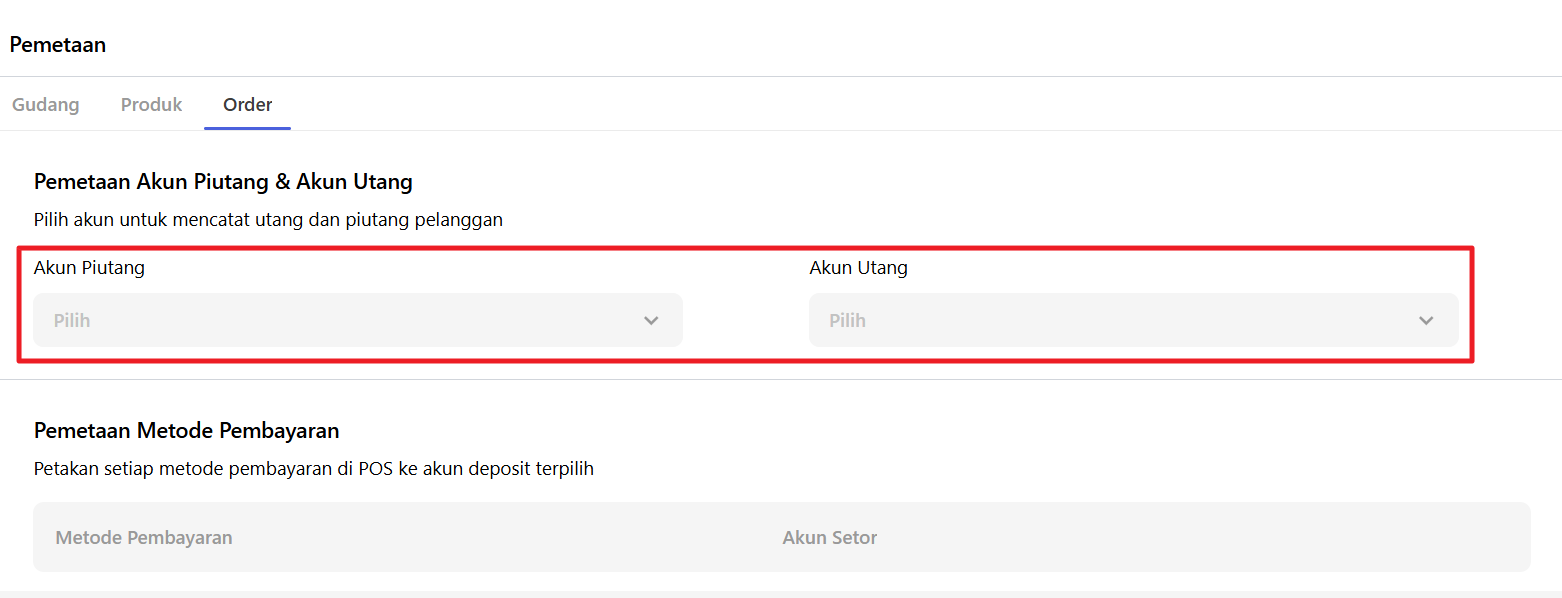The height and width of the screenshot is (598, 1562).
Task: Click the Pemetaan Metode Pembayaran heading
Action: click(187, 431)
